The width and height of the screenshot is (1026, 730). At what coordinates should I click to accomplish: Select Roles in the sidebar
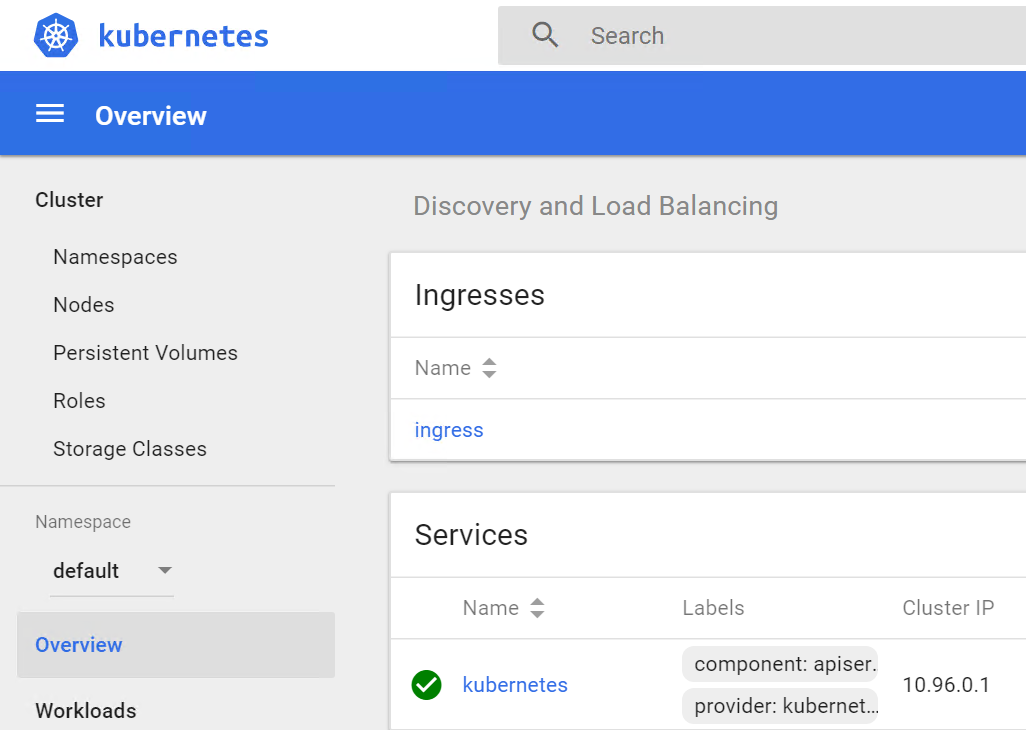pyautogui.click(x=79, y=400)
